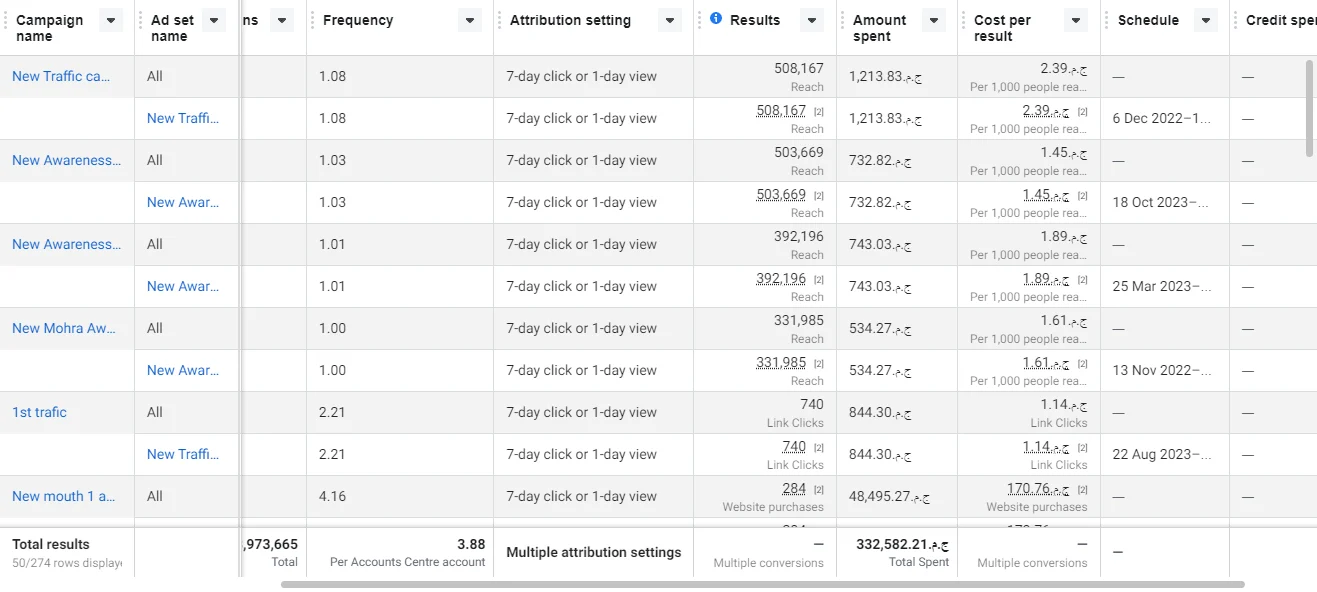The width and height of the screenshot is (1317, 592).
Task: Click the [2] footnote beside 170.76 cost
Action: pyautogui.click(x=1082, y=490)
